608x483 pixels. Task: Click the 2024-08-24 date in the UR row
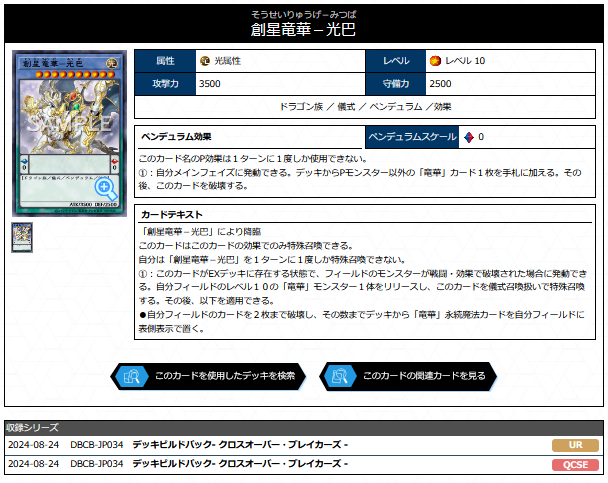[x=33, y=445]
